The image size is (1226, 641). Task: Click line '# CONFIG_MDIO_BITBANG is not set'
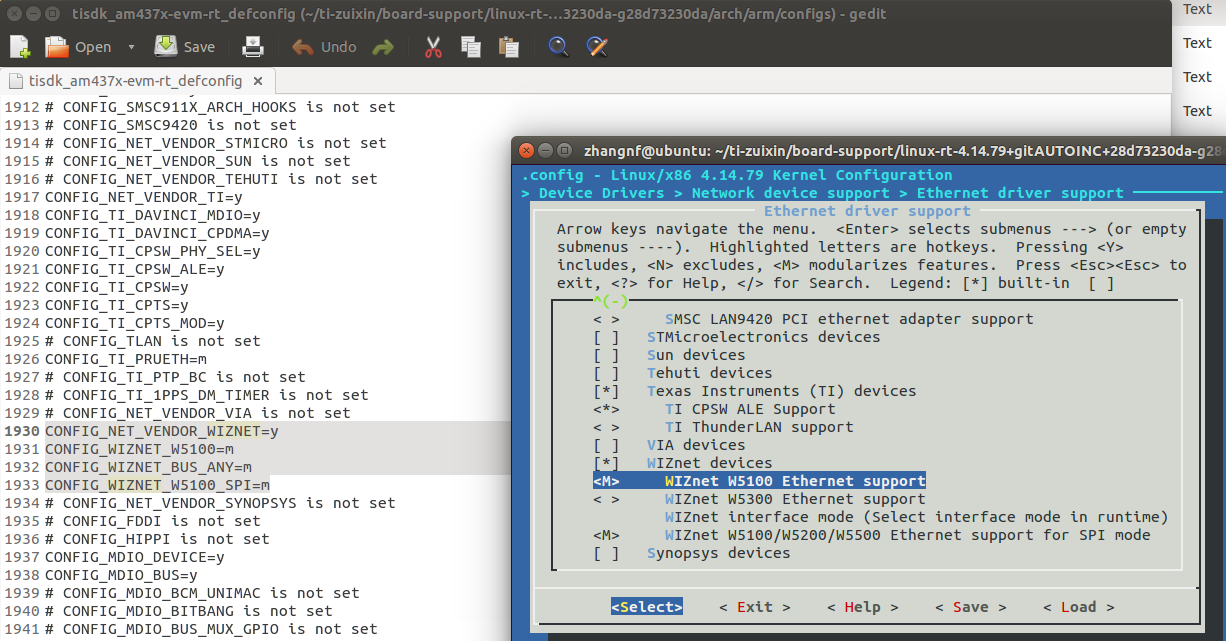(189, 611)
